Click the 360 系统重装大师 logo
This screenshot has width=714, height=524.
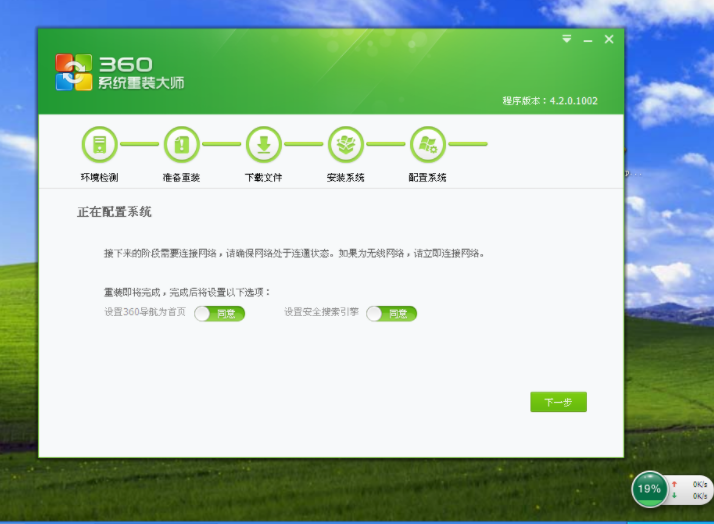point(120,72)
